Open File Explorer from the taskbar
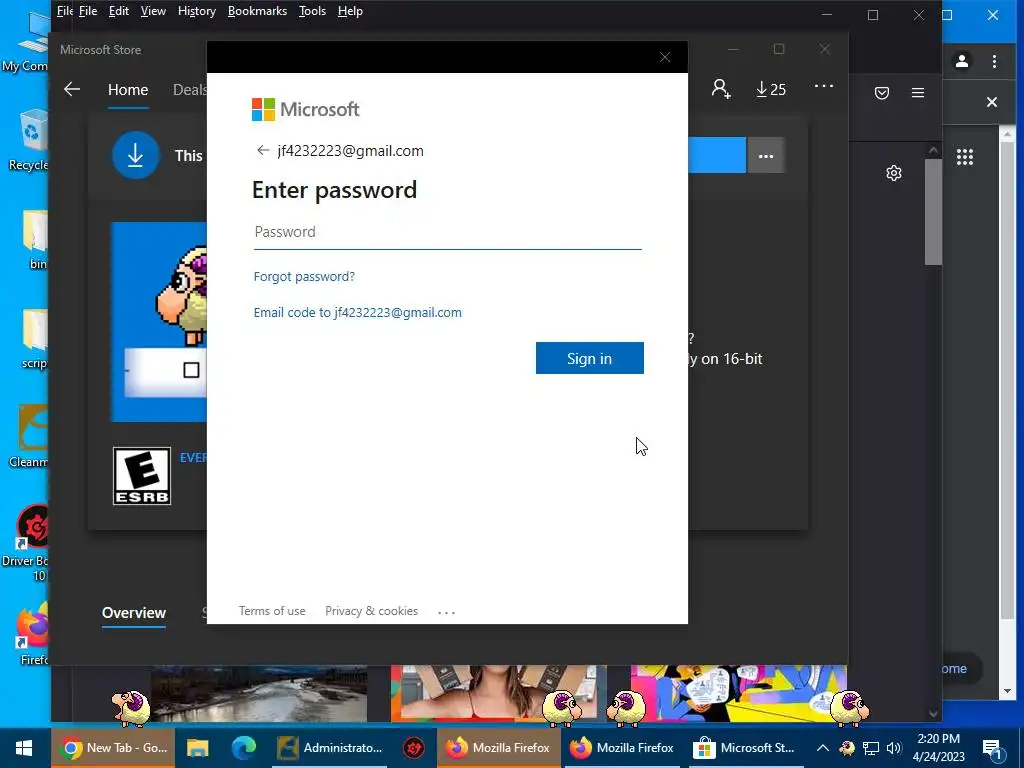1024x768 pixels. [197, 748]
